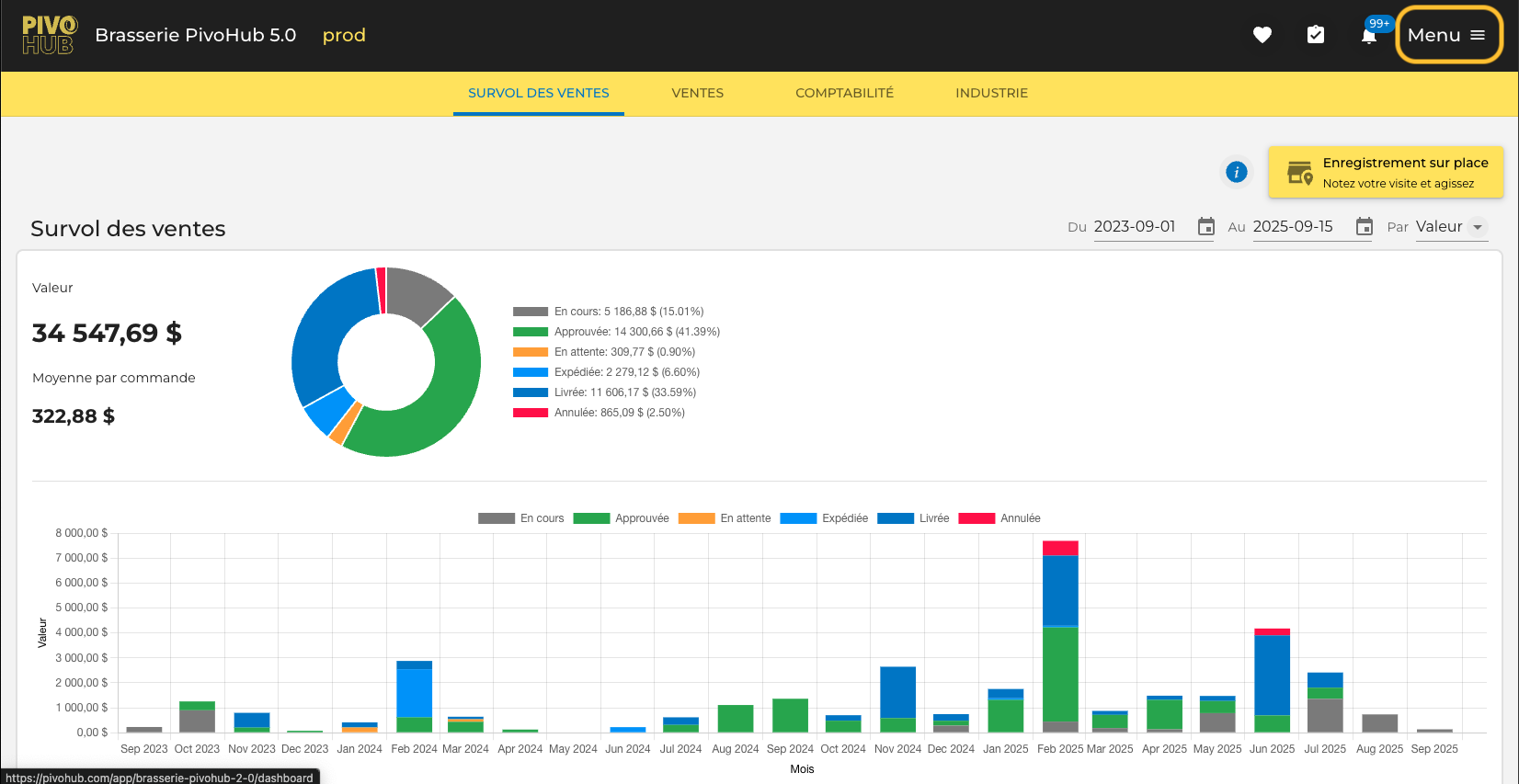The width and height of the screenshot is (1519, 784).
Task: Click 'Livrée: 11 606,17 $' donut legend entry
Action: tap(605, 392)
